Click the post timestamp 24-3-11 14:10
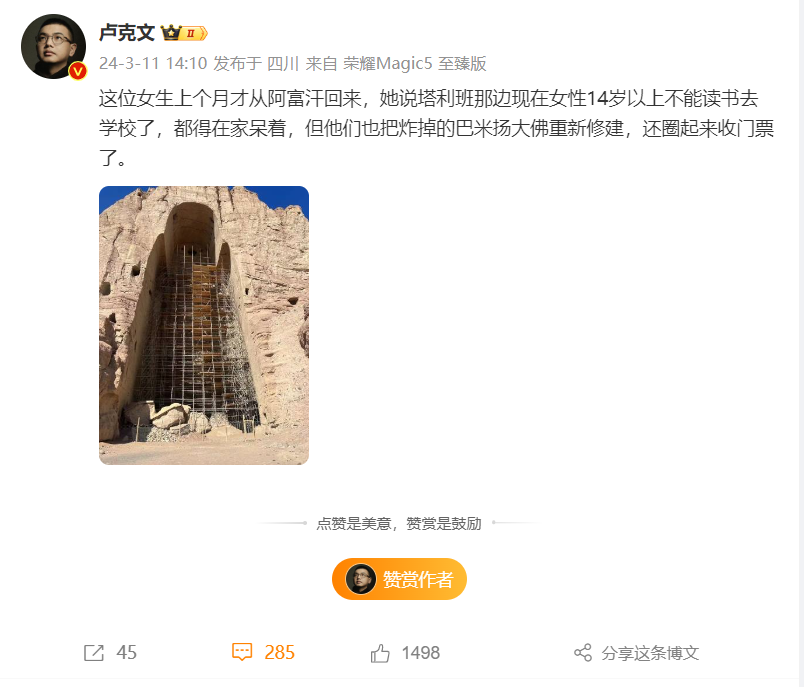The width and height of the screenshot is (804, 687). coord(153,64)
